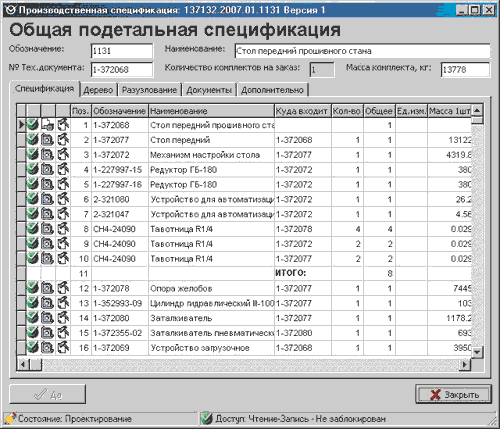Click the Состояние status bar icon

tap(10, 418)
